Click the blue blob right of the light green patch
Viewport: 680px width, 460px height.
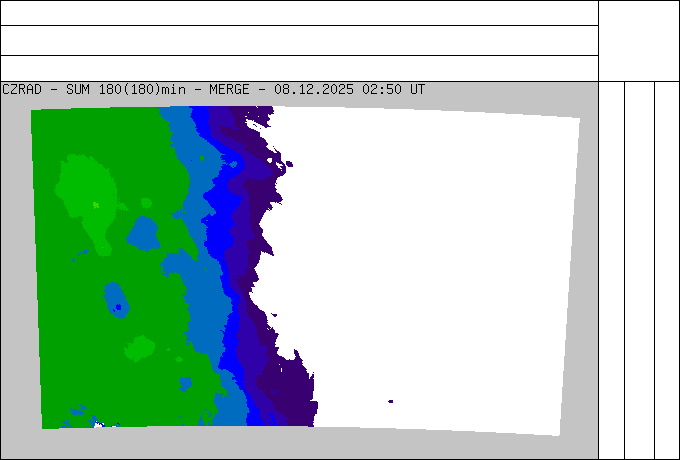tap(143, 233)
